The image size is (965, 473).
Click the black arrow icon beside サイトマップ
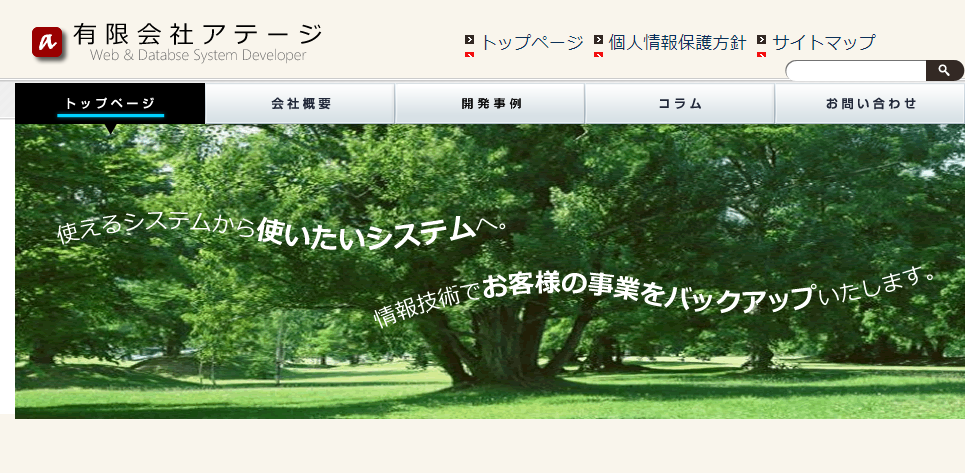point(761,40)
